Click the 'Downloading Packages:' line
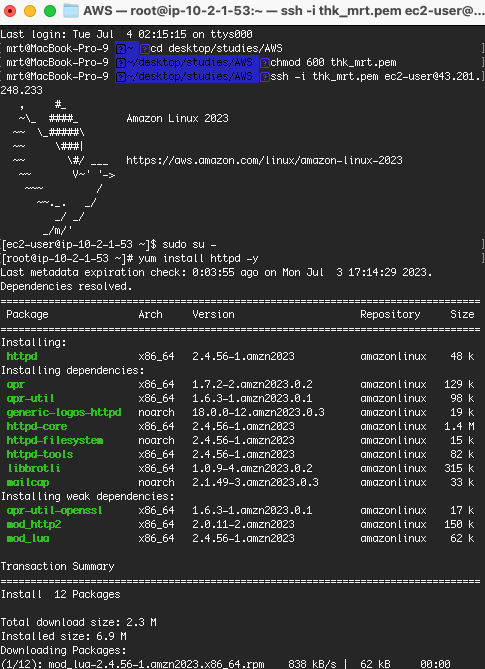The image size is (485, 669). coord(64,651)
